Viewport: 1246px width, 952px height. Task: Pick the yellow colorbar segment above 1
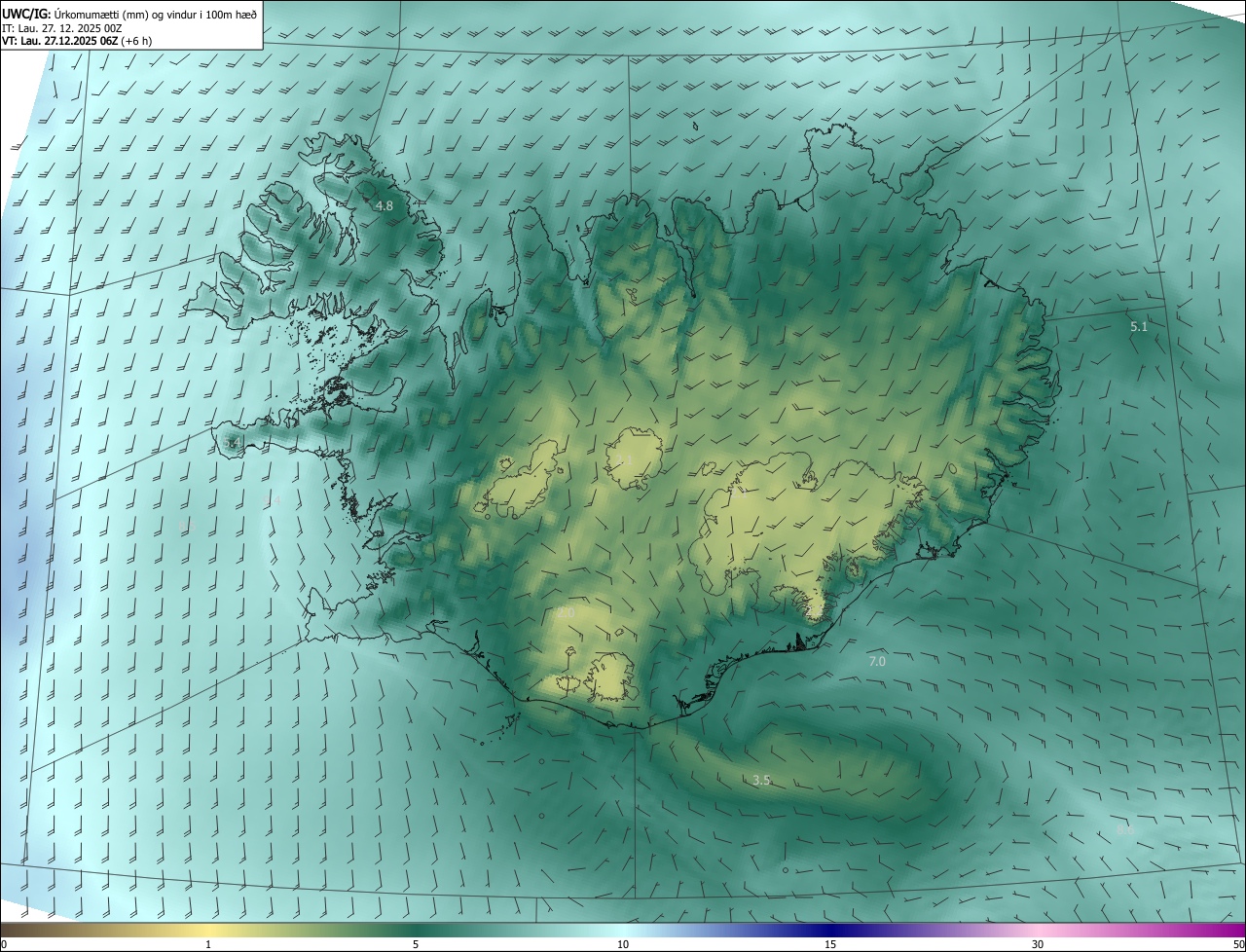tap(208, 930)
